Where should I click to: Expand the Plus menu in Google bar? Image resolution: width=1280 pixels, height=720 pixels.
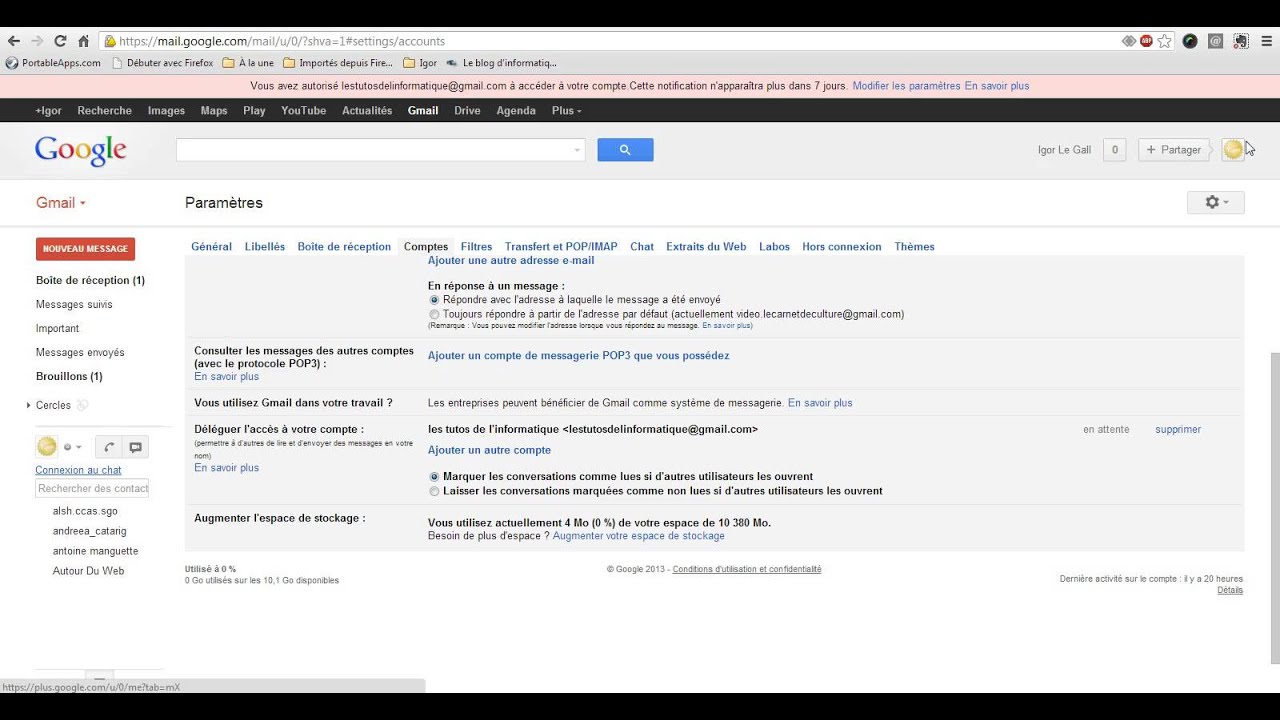(566, 110)
